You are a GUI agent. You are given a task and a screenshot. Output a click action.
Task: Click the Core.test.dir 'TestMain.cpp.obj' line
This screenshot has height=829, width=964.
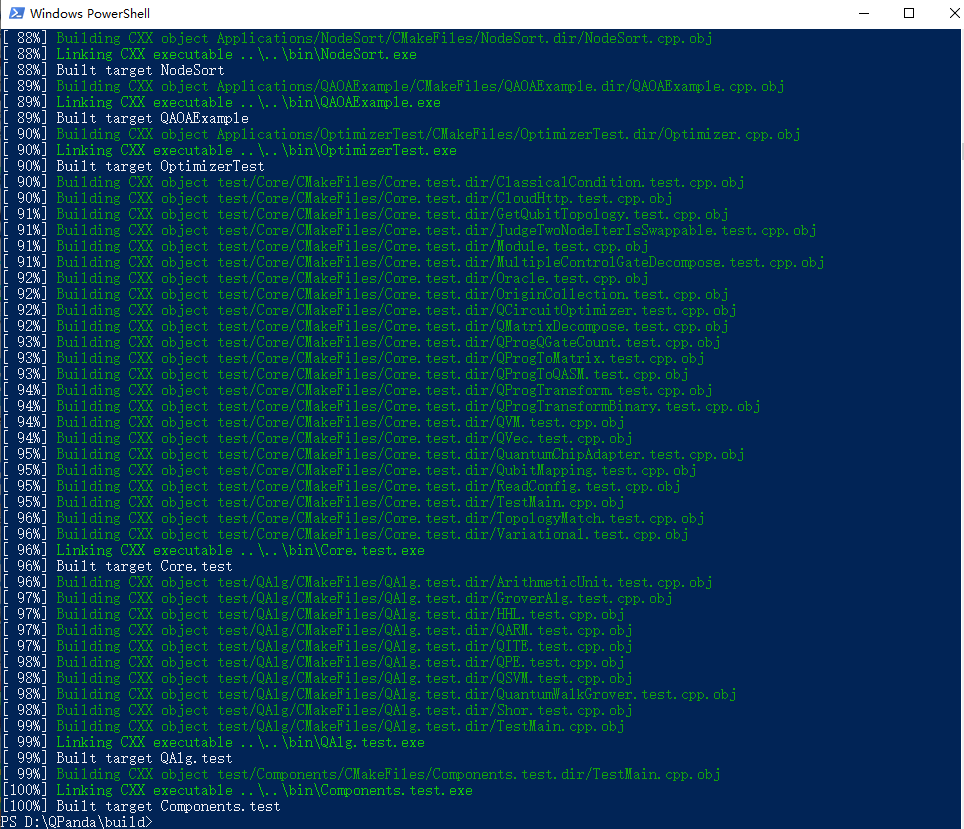[314, 502]
